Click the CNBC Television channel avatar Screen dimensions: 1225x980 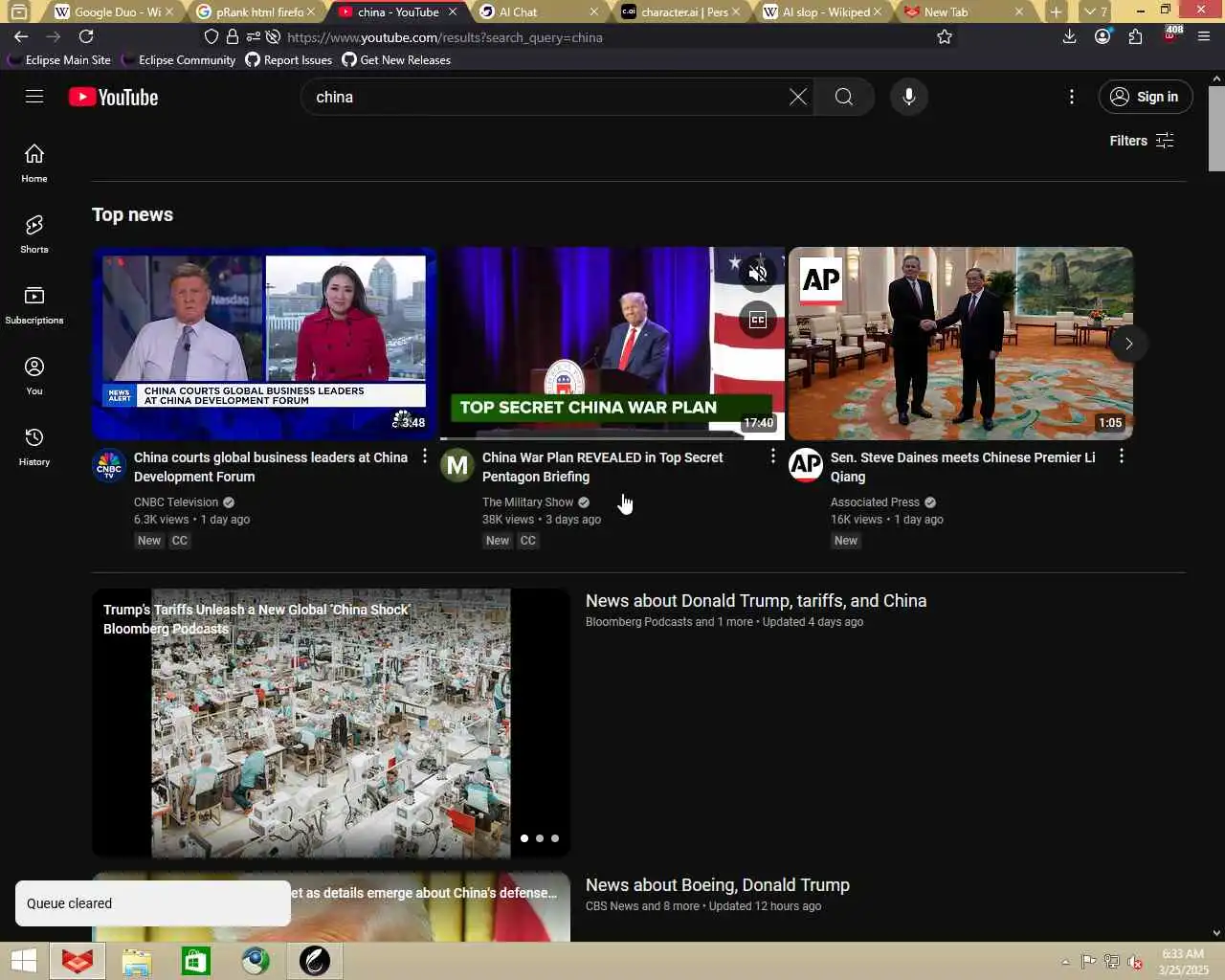coord(109,466)
